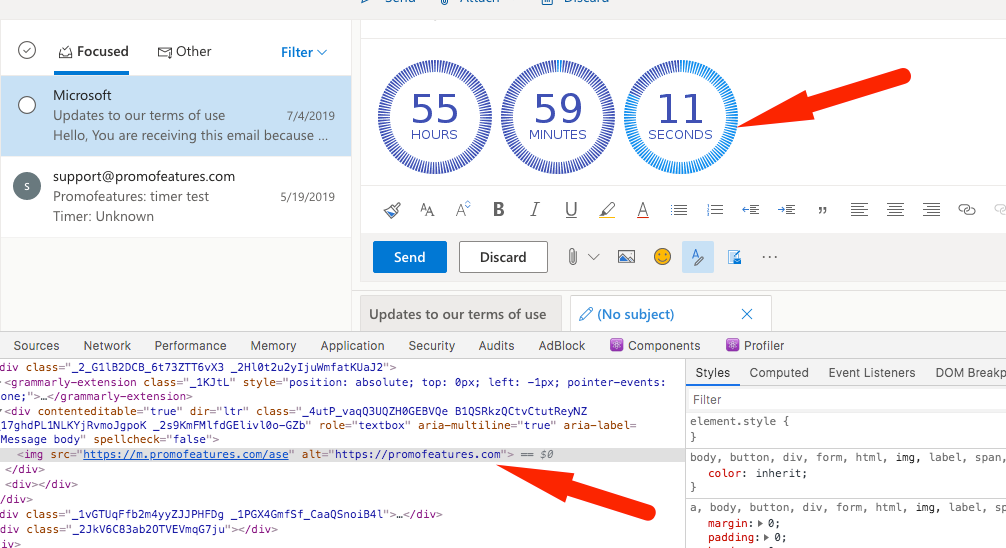Click the blue Send button

click(x=409, y=257)
